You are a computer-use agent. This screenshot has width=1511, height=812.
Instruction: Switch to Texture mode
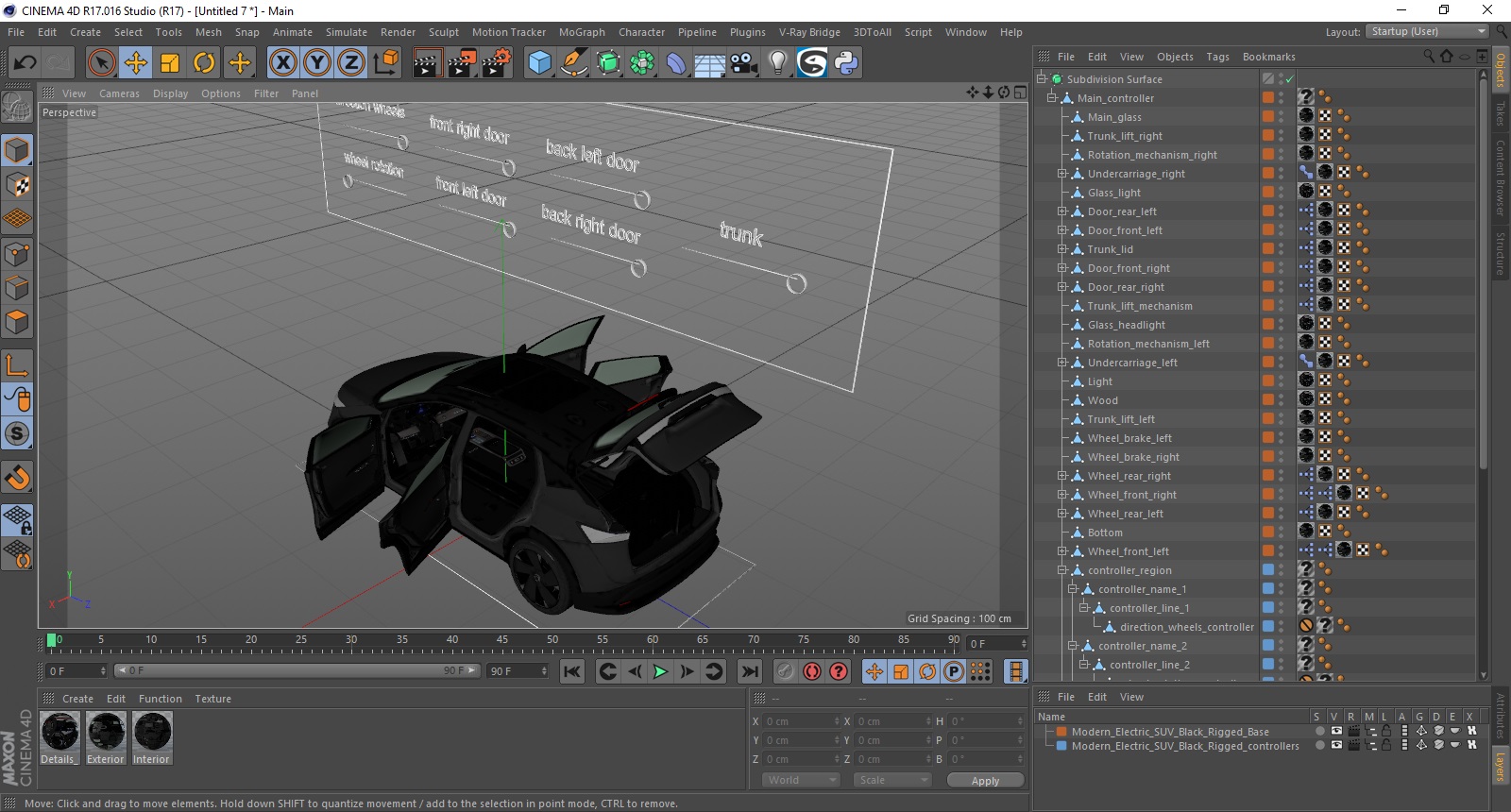[x=17, y=185]
